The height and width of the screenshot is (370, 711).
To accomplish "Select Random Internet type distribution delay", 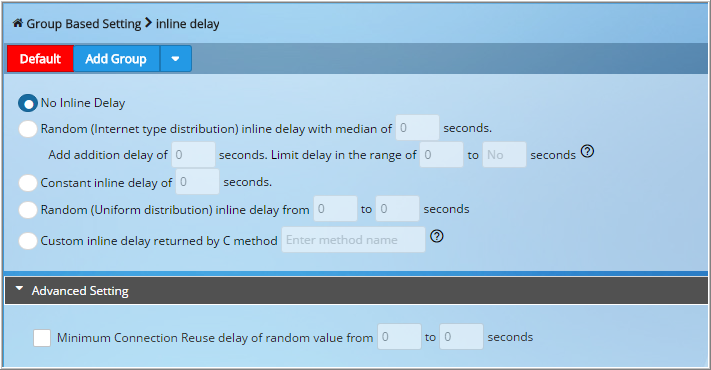I will (28, 129).
